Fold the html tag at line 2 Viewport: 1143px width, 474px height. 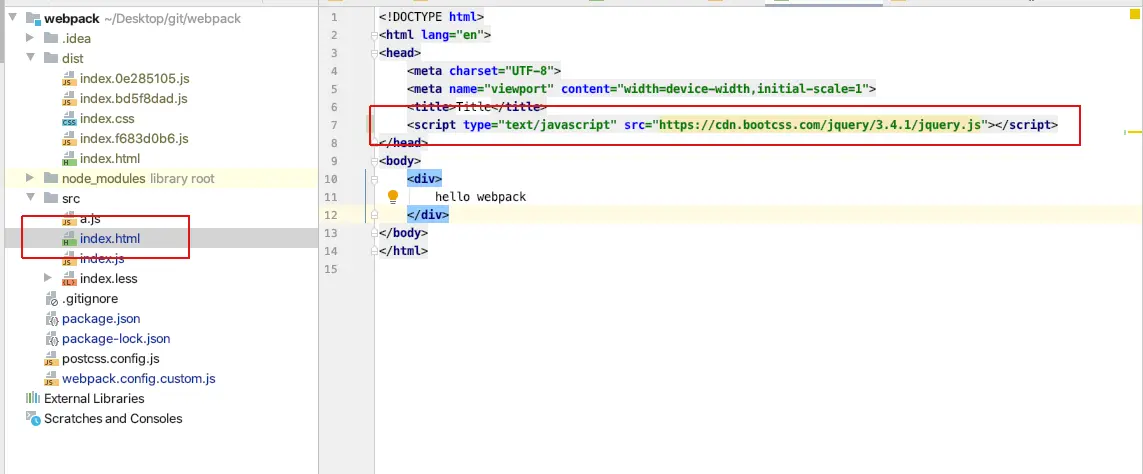click(374, 35)
